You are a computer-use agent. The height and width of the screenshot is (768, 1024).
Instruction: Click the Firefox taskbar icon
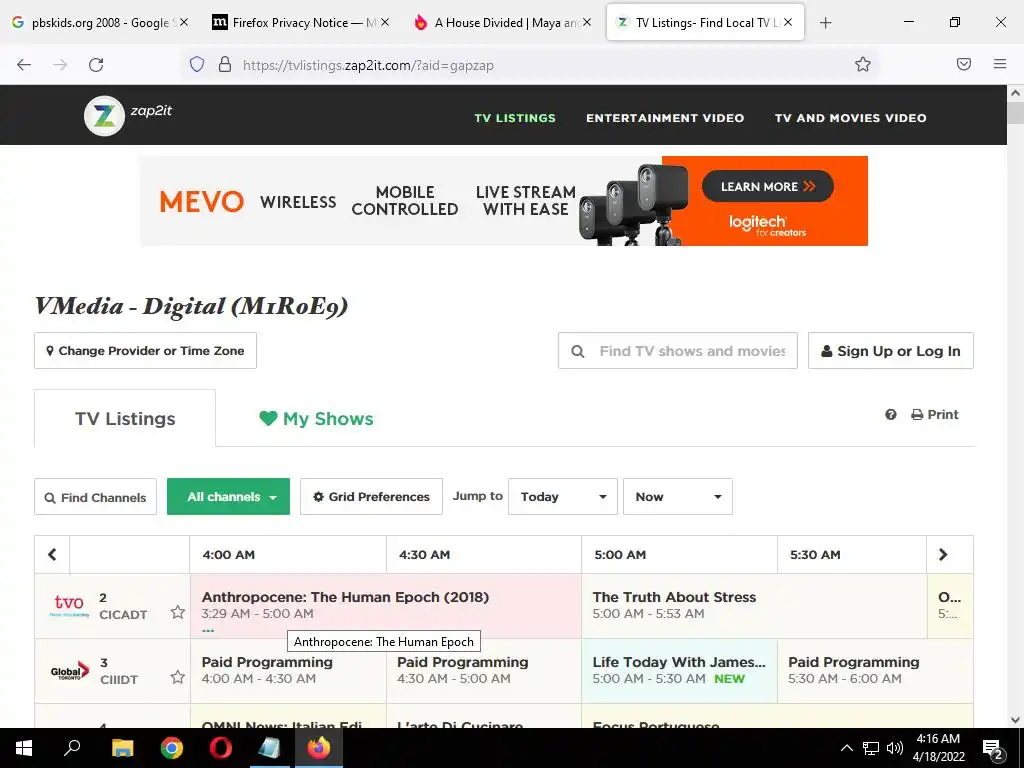pos(319,748)
